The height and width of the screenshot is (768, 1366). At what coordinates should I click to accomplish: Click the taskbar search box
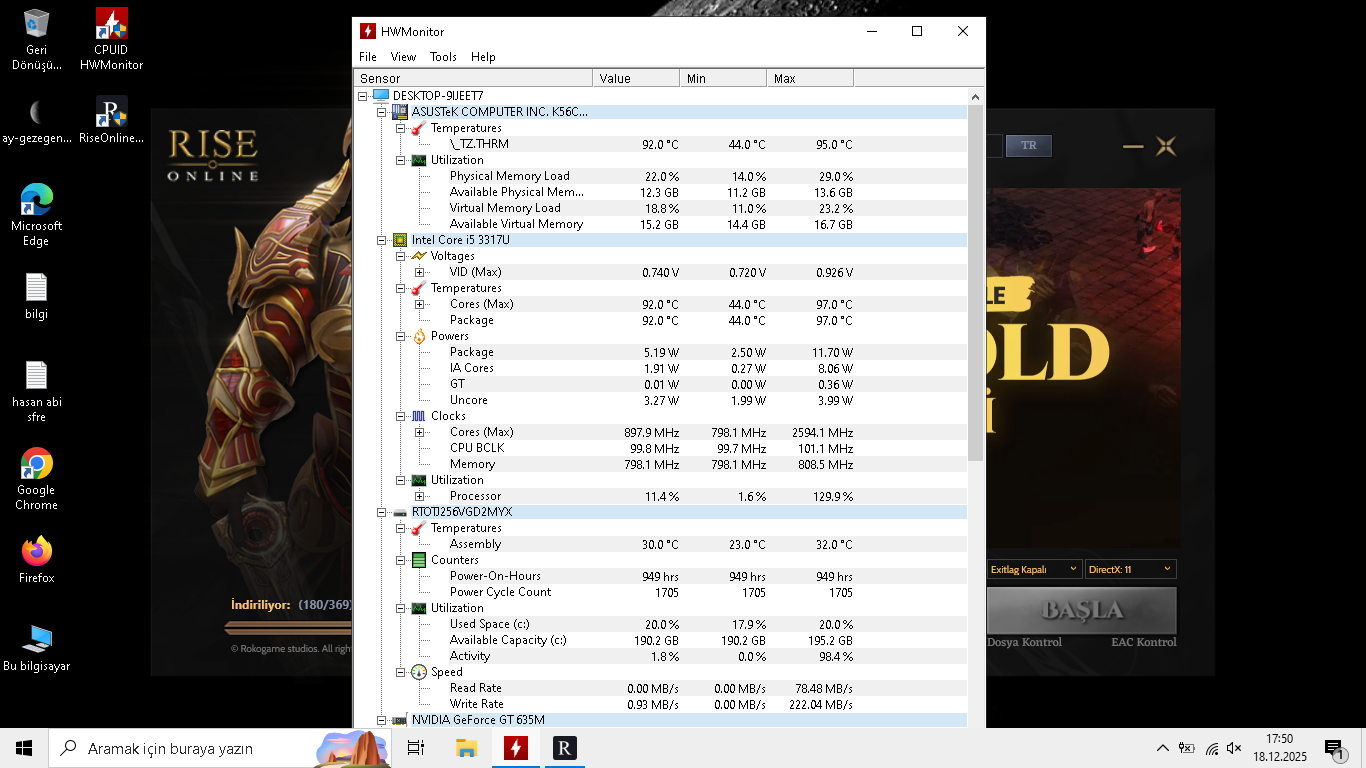tap(219, 748)
